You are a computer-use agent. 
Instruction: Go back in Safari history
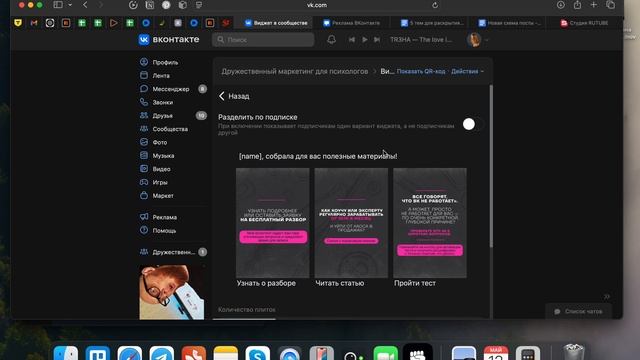click(x=85, y=5)
